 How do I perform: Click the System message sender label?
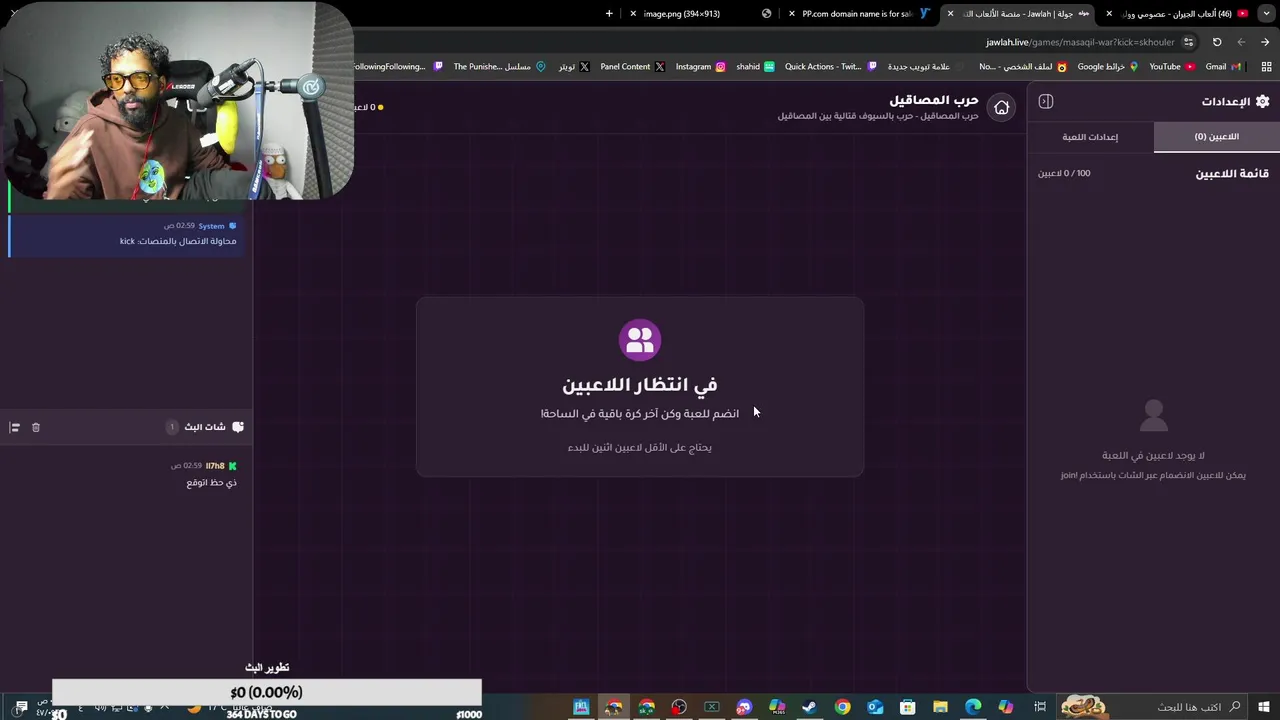211,226
